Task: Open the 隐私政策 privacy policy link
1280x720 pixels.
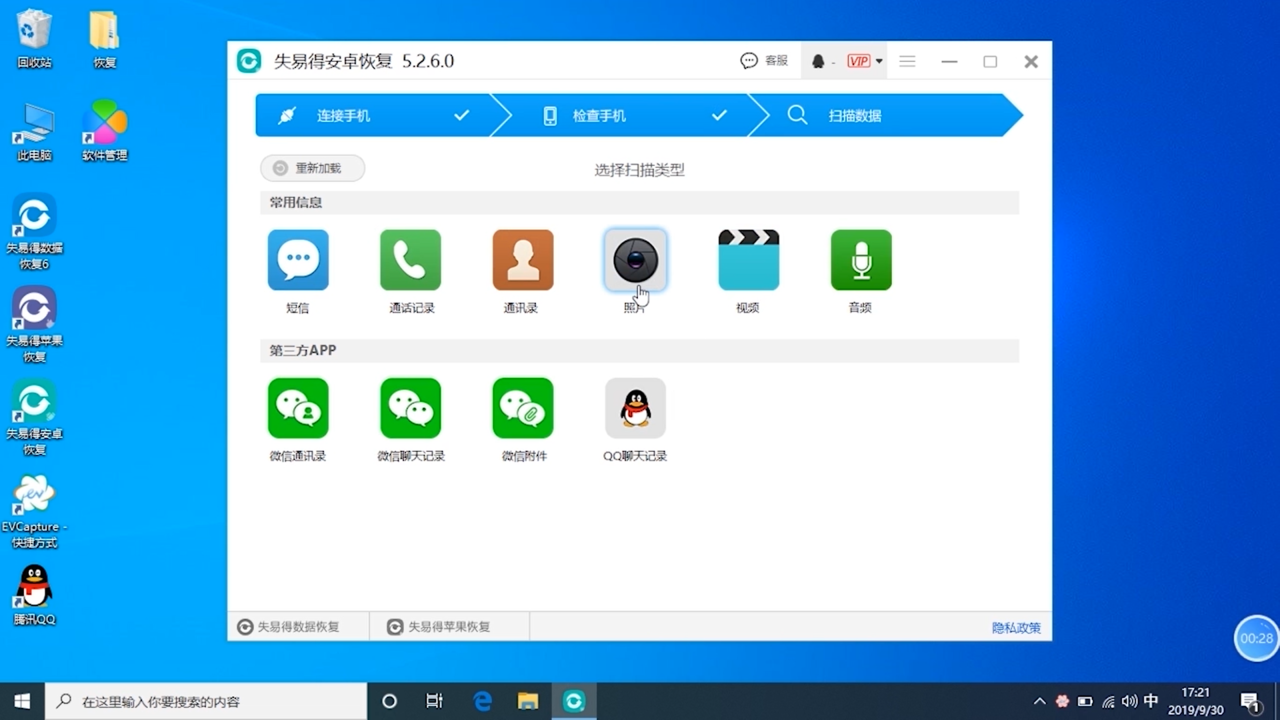Action: point(1016,628)
